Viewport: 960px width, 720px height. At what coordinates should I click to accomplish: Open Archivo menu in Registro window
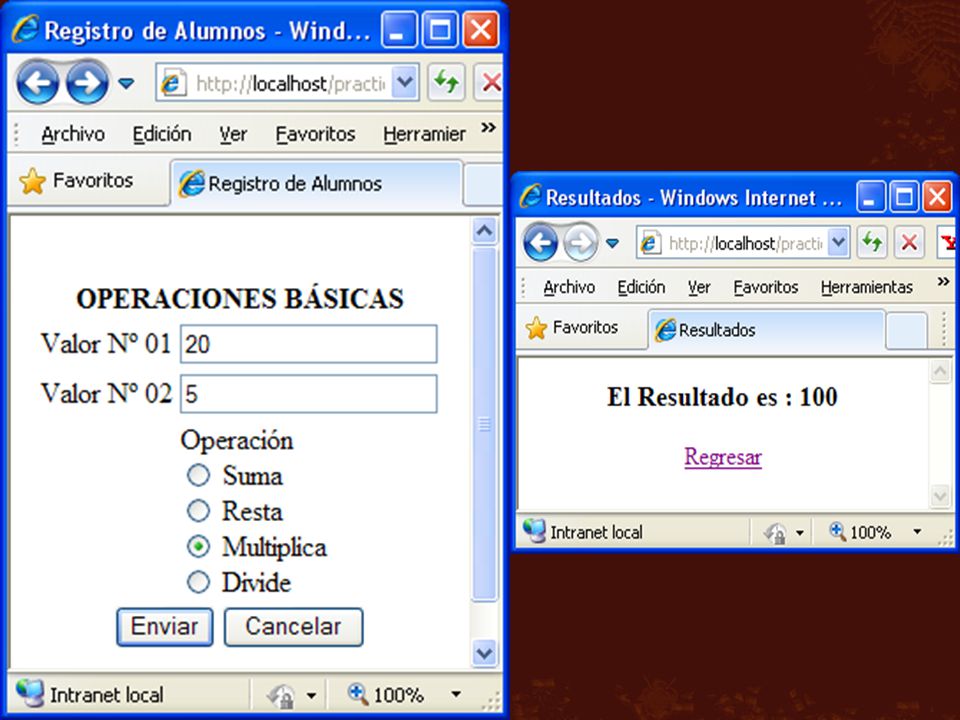[73, 134]
